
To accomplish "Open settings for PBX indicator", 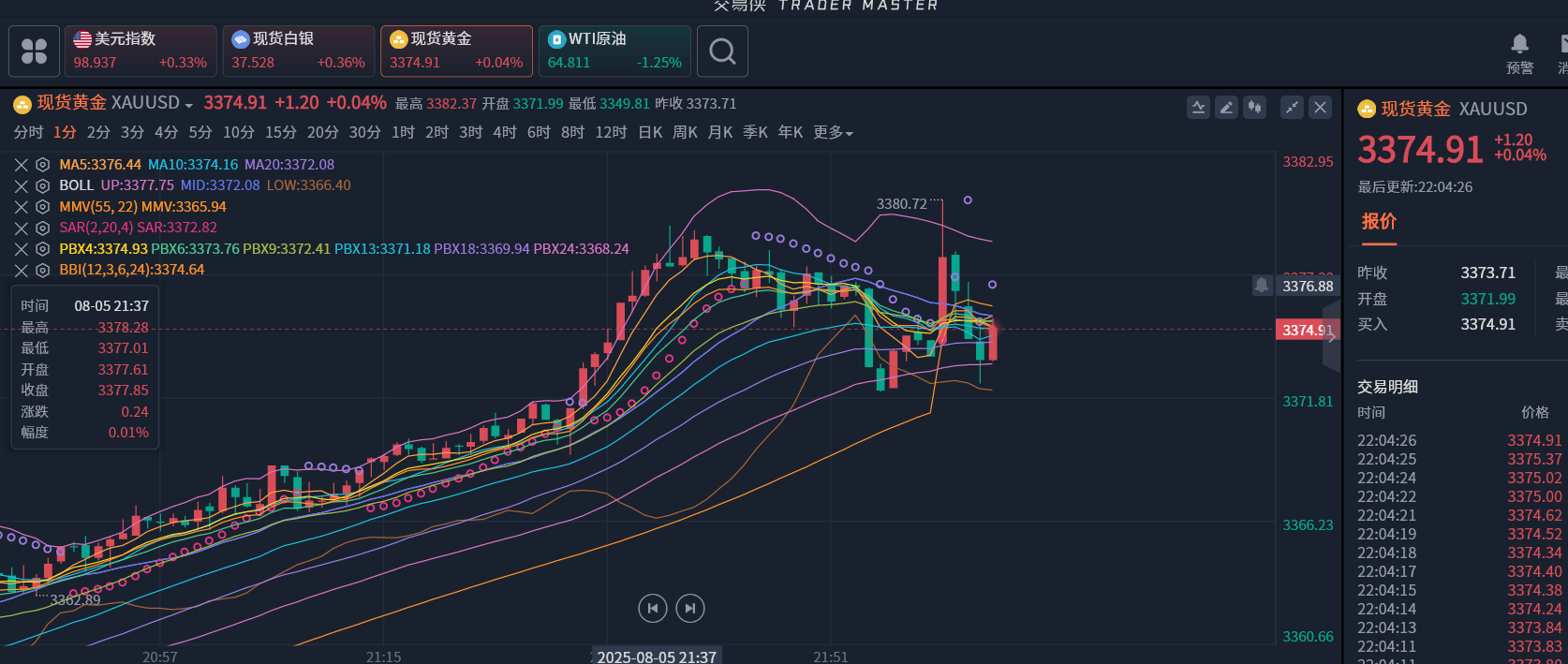I will pos(42,249).
